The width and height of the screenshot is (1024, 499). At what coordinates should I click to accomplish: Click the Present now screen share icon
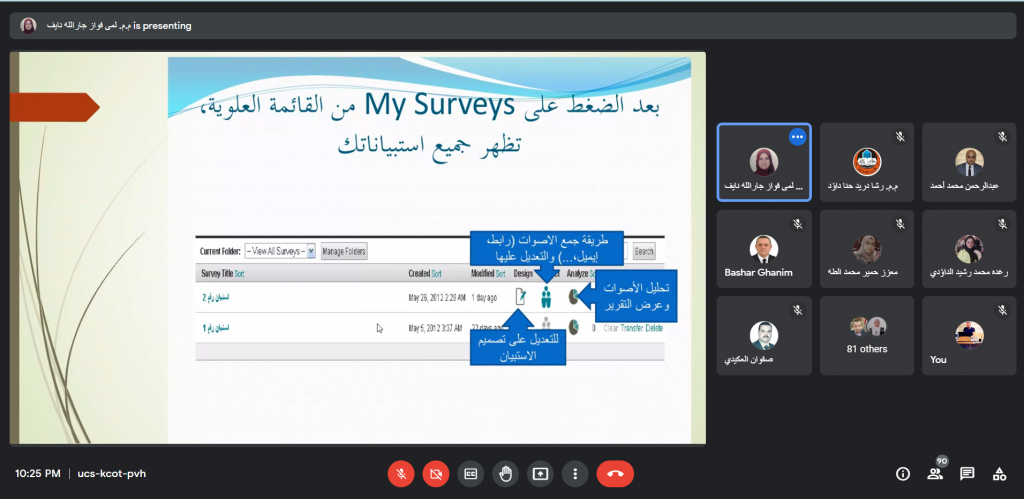tap(541, 473)
